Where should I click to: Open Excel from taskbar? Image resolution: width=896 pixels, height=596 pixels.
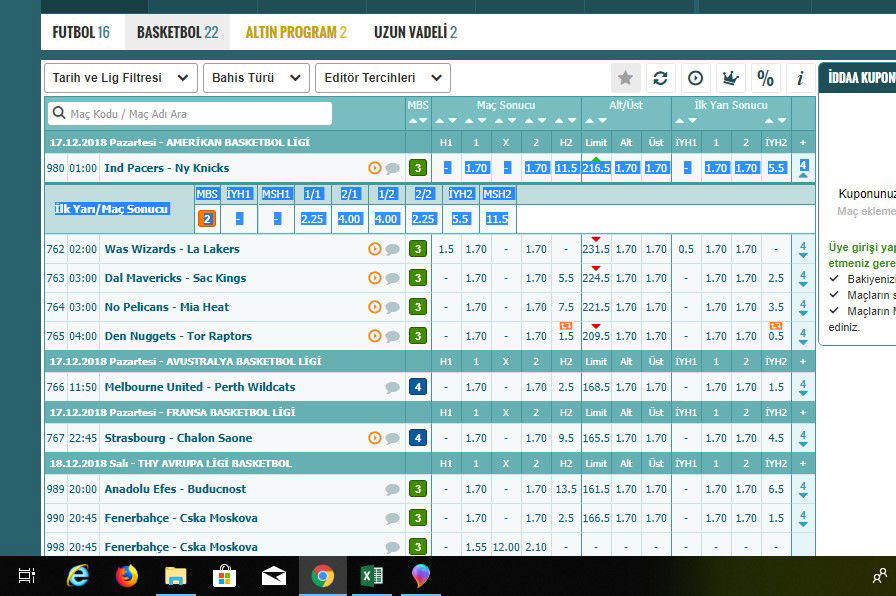click(x=372, y=576)
